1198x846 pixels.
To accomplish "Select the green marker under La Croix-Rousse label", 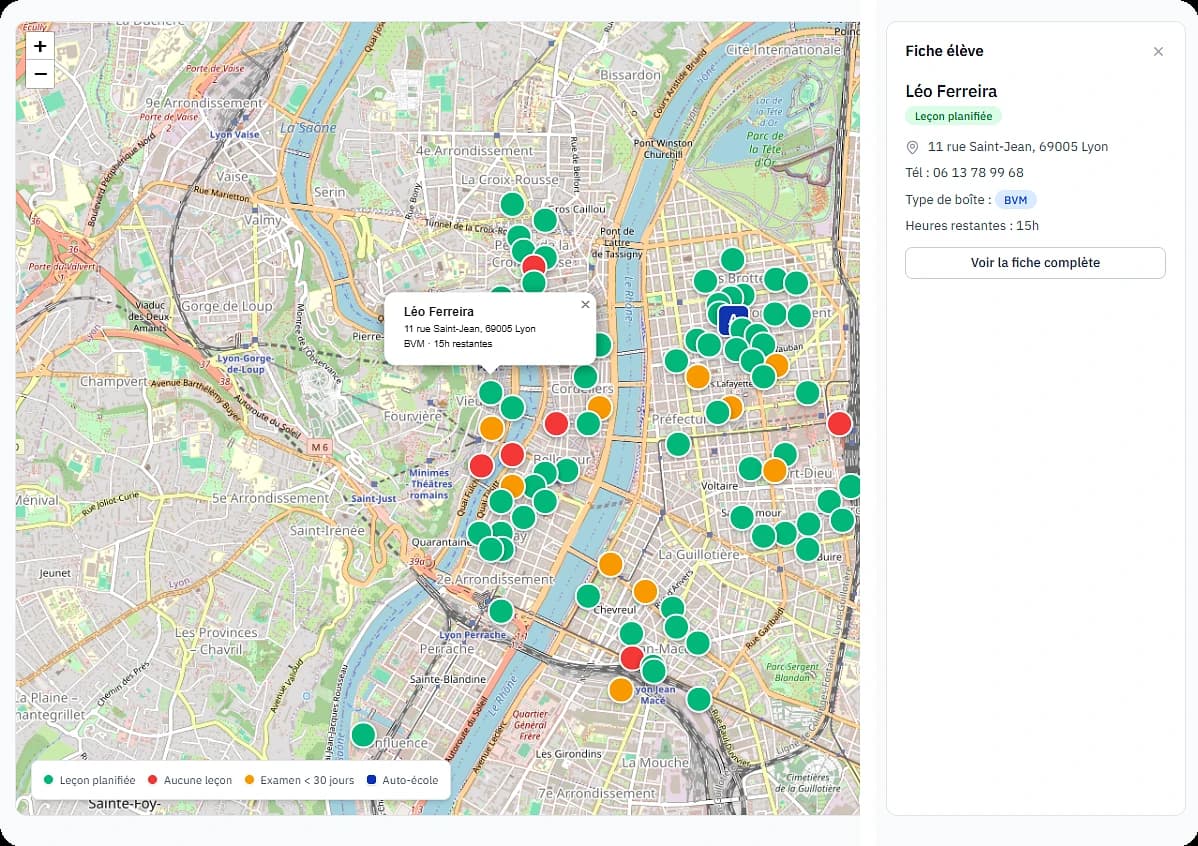I will pyautogui.click(x=512, y=204).
